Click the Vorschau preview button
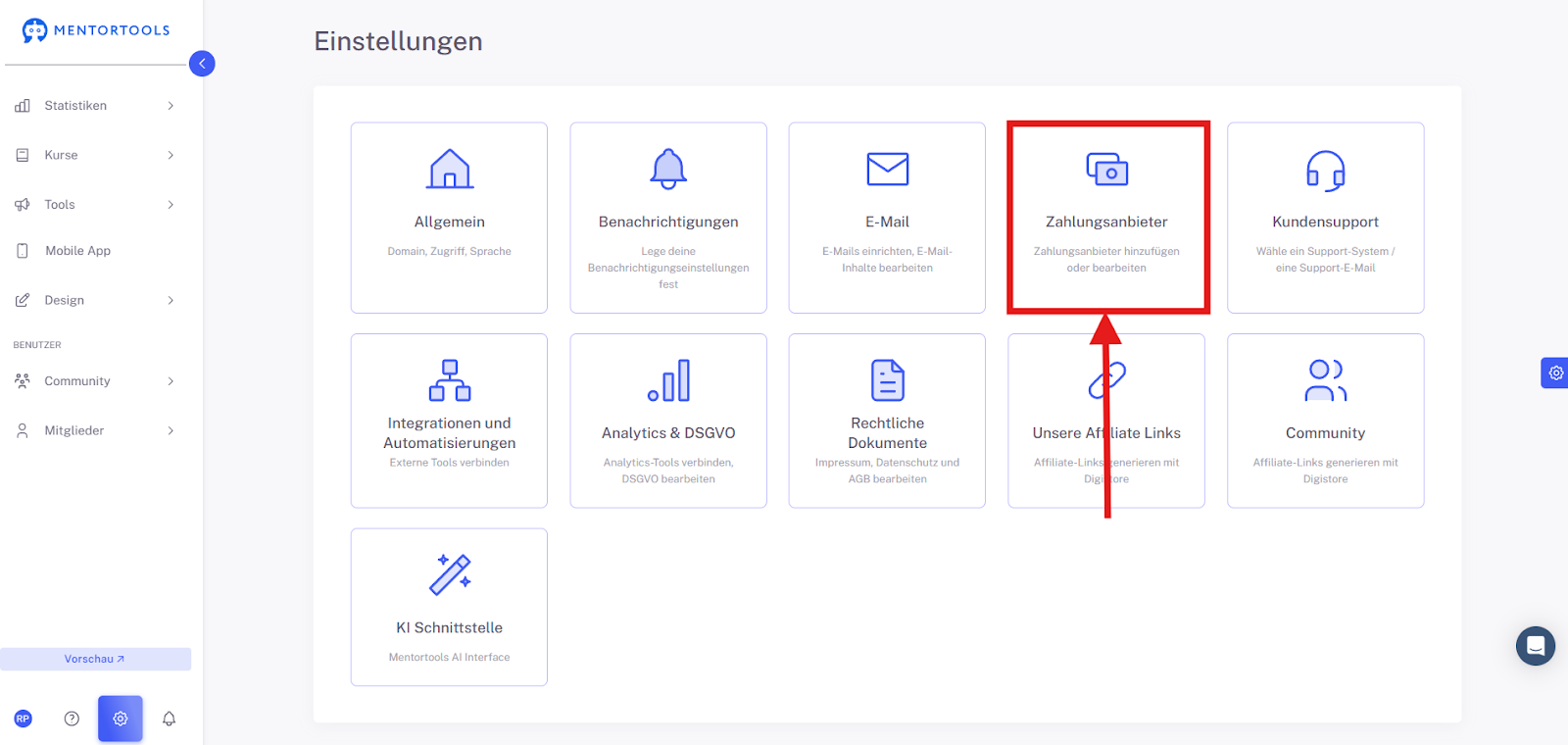 pyautogui.click(x=95, y=659)
